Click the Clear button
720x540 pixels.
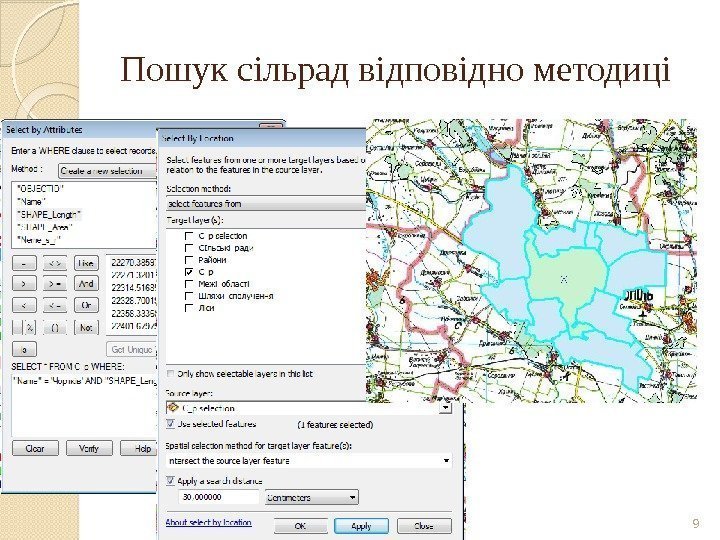(x=35, y=448)
